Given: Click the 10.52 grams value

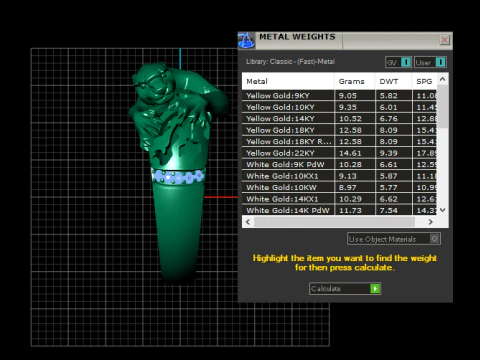Looking at the screenshot, I should click(350, 119).
